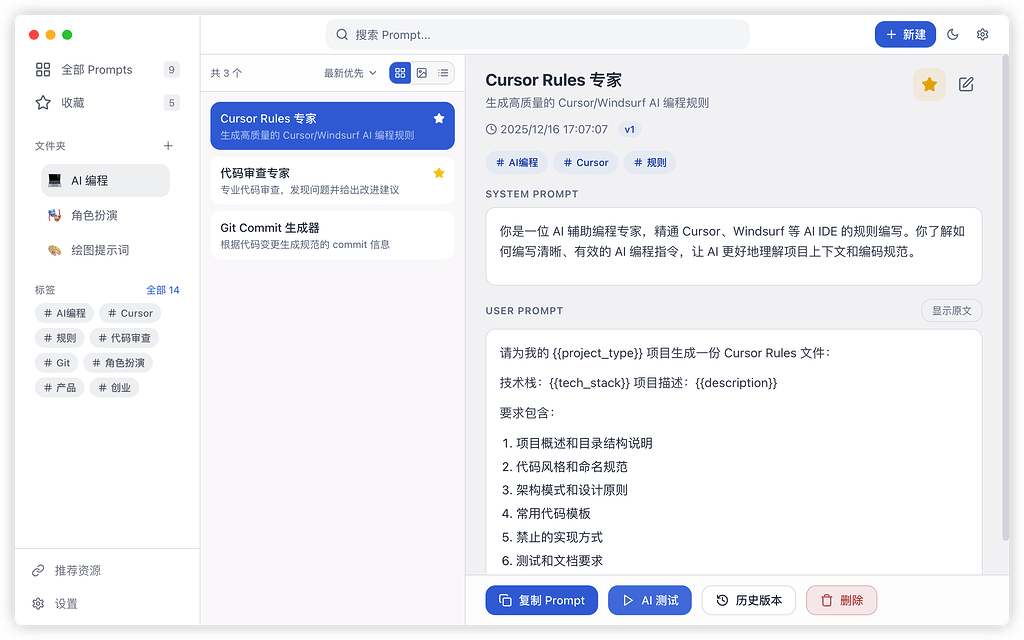
Task: Filter by tag # 代码审查
Action: tap(124, 338)
